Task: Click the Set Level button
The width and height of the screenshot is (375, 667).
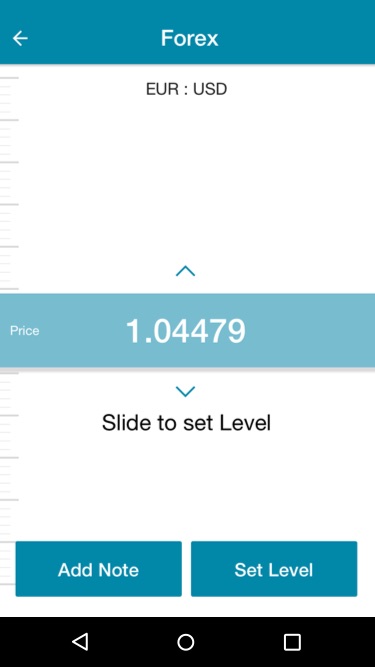Action: click(274, 569)
